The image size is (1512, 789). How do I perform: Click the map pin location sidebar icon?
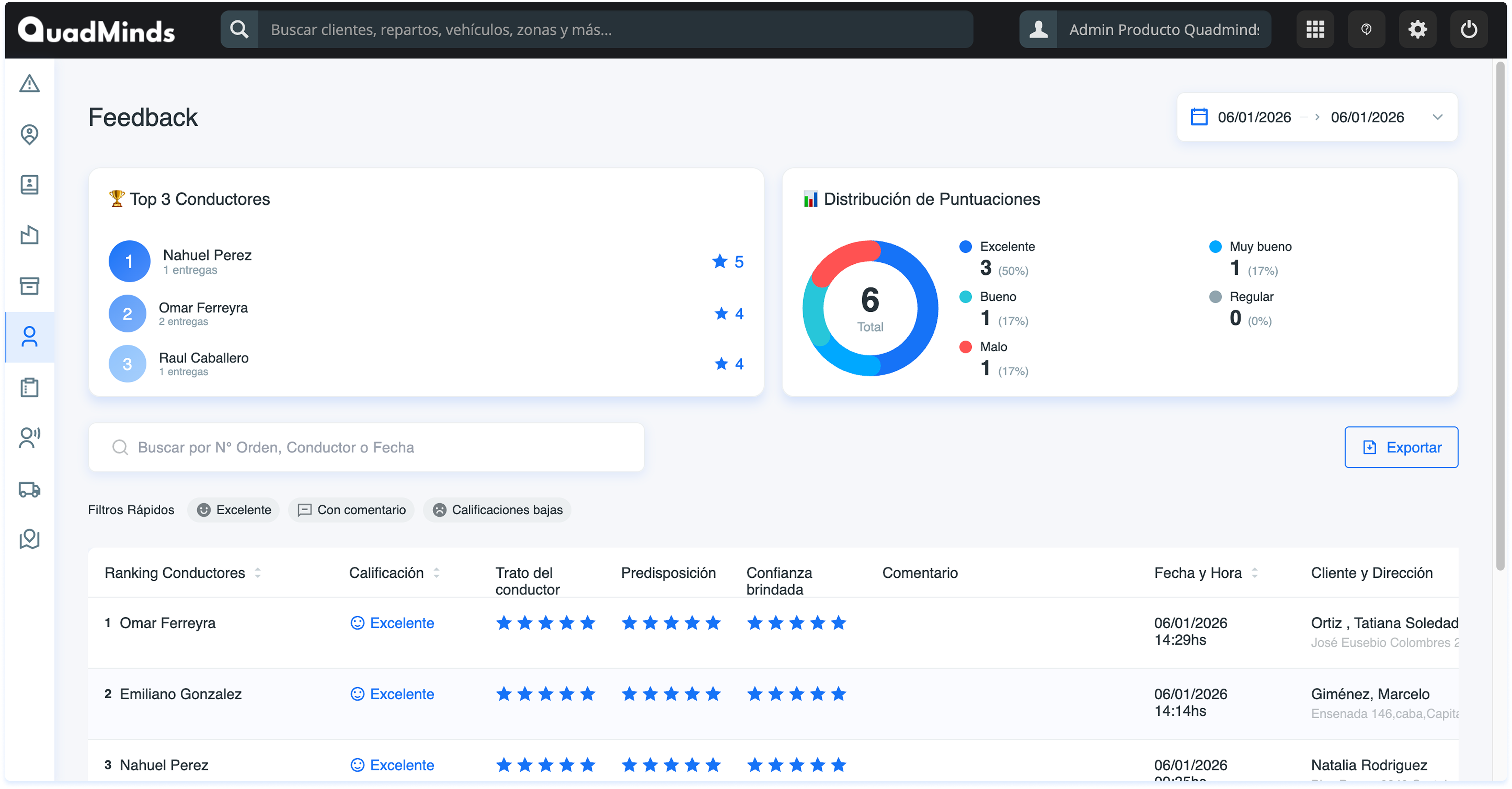pyautogui.click(x=29, y=134)
